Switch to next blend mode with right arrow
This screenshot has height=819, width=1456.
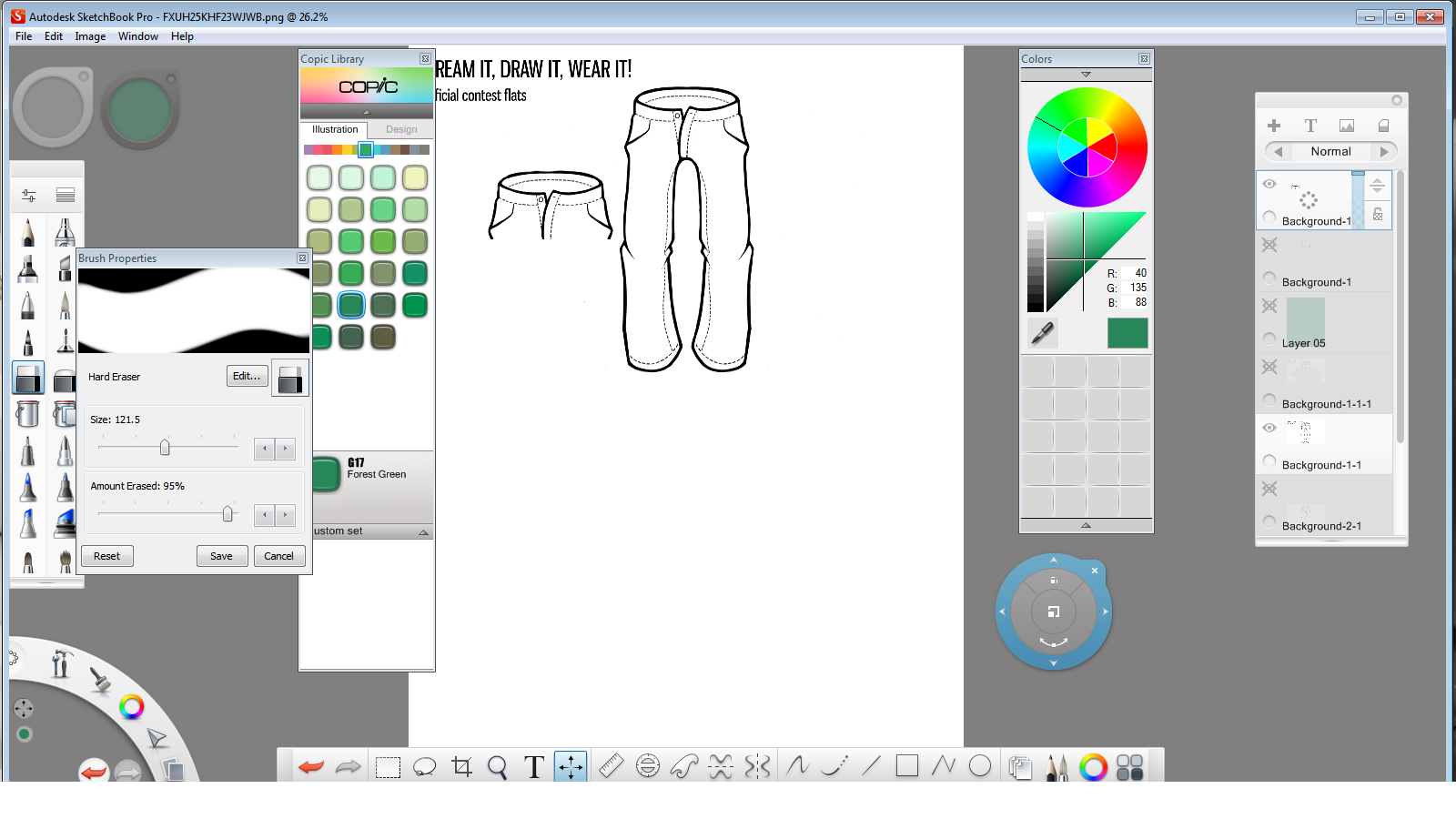pyautogui.click(x=1384, y=152)
